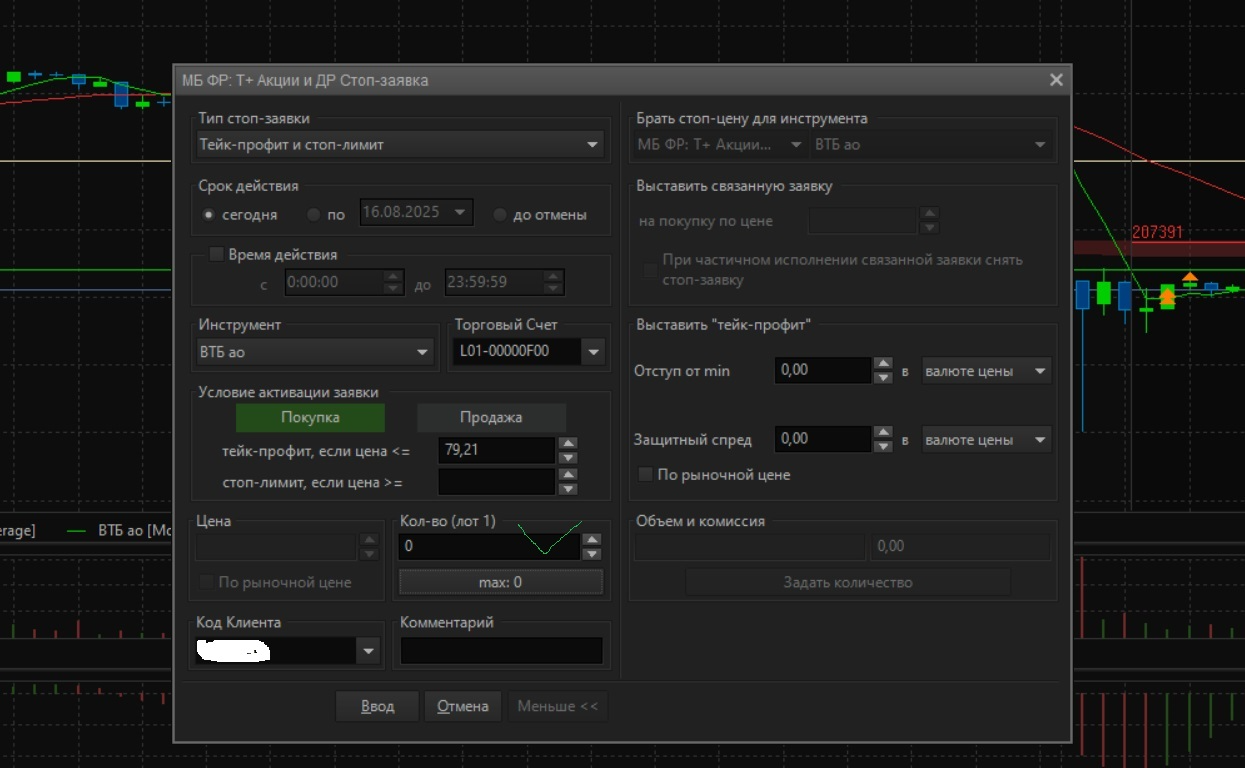
Task: Close the stop-order dialog window
Action: 1056,80
